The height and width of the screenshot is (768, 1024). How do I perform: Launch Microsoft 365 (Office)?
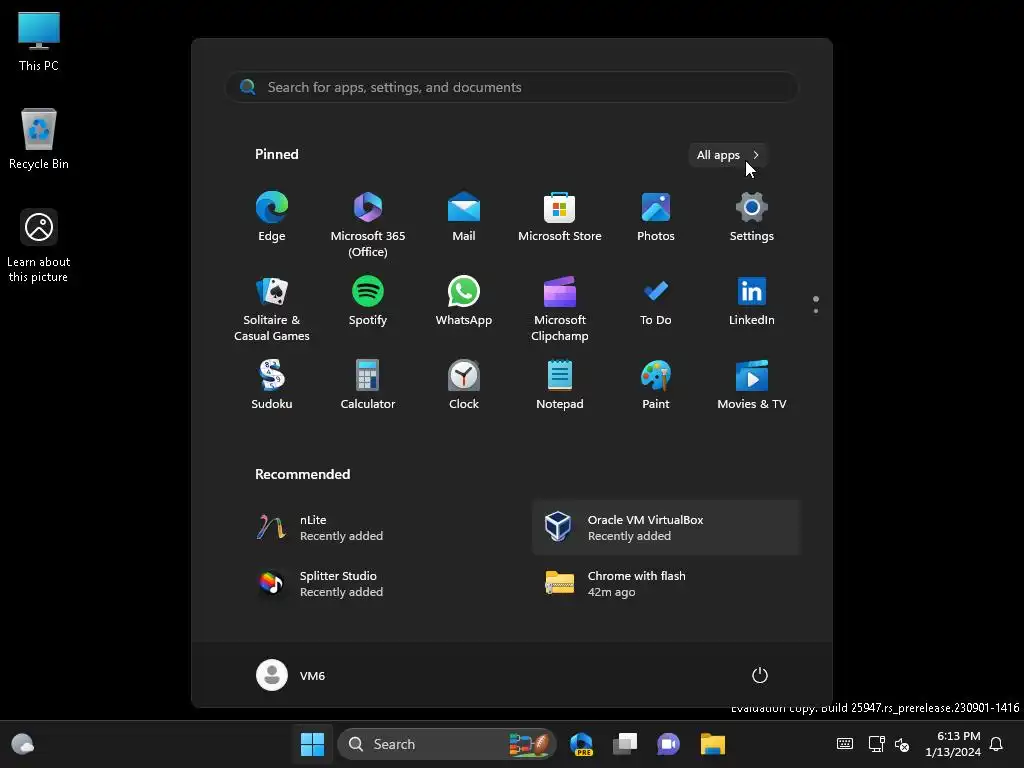tap(368, 225)
